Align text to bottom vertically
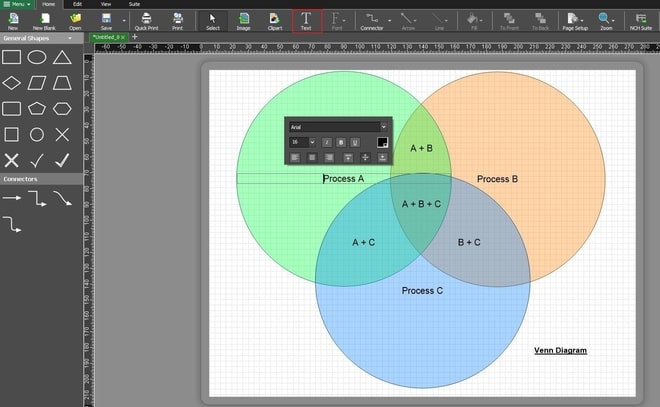Viewport: 660px width, 407px height. 382,157
